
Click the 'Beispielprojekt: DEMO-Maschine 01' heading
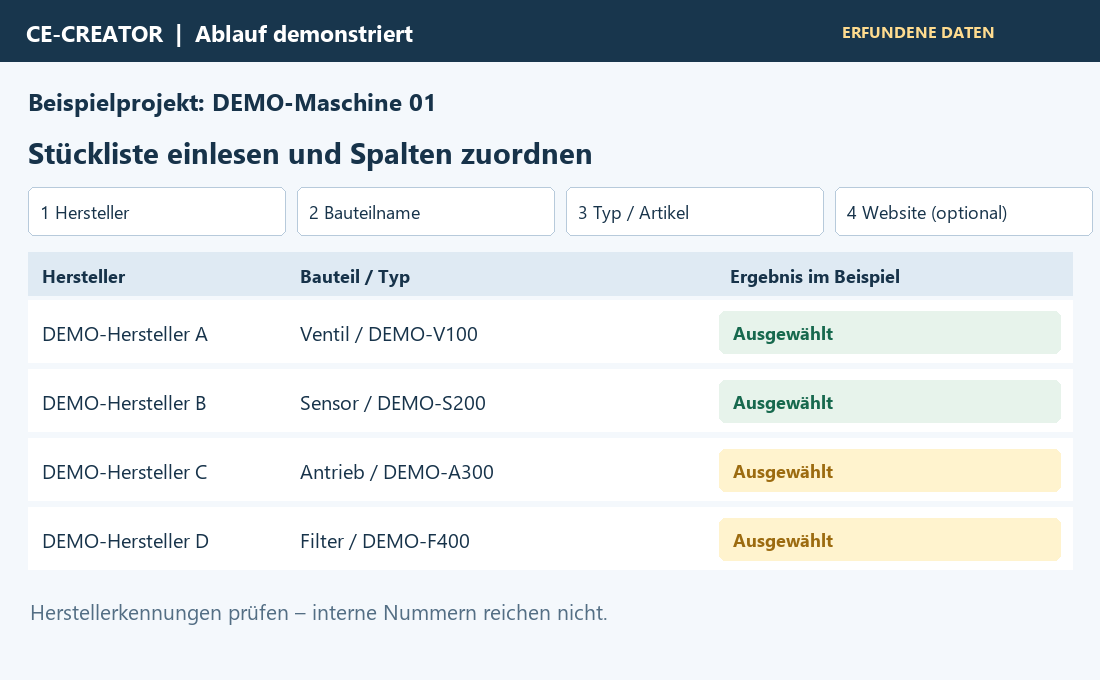point(232,103)
